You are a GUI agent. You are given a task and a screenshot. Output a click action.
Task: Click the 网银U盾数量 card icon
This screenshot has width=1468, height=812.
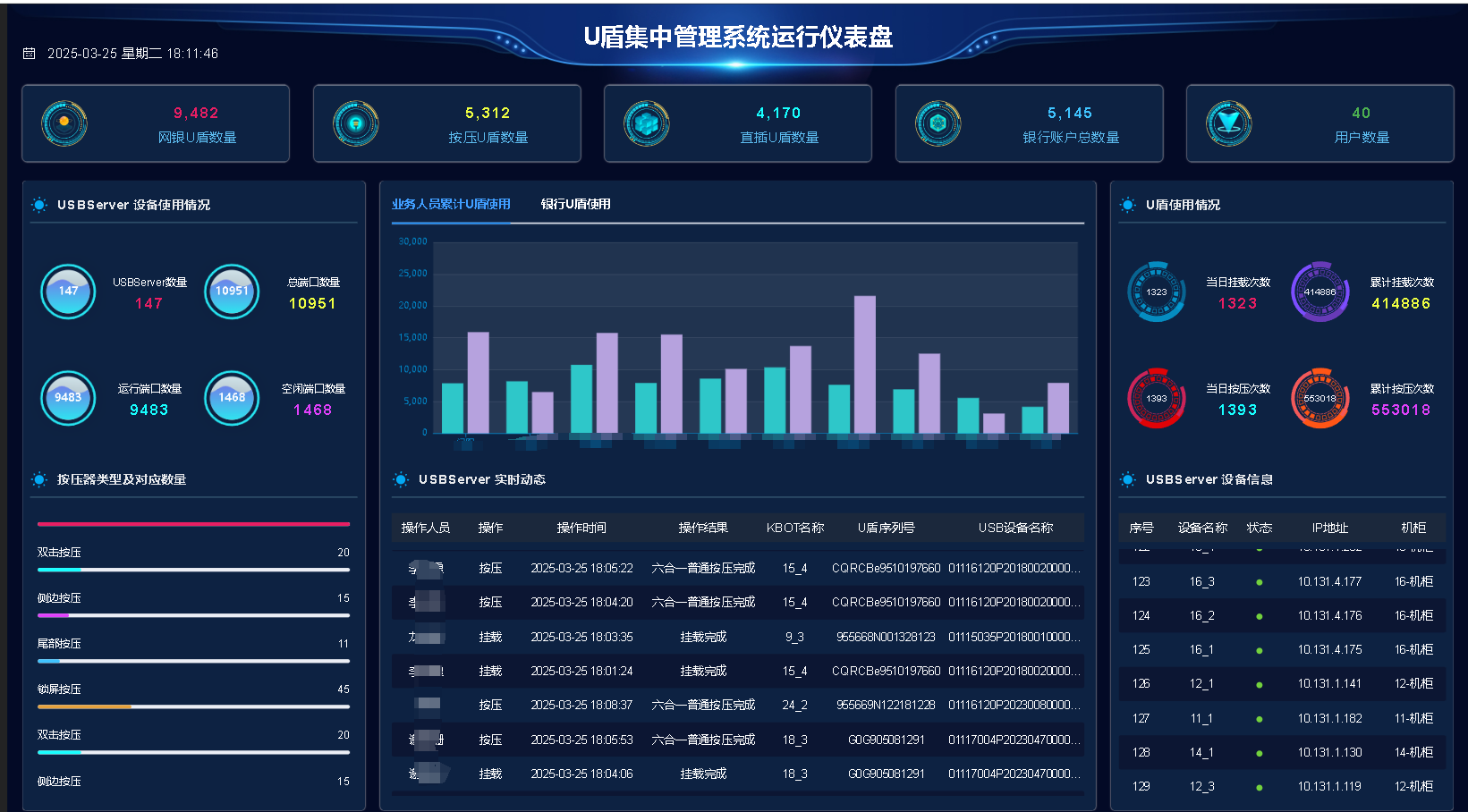tap(64, 123)
